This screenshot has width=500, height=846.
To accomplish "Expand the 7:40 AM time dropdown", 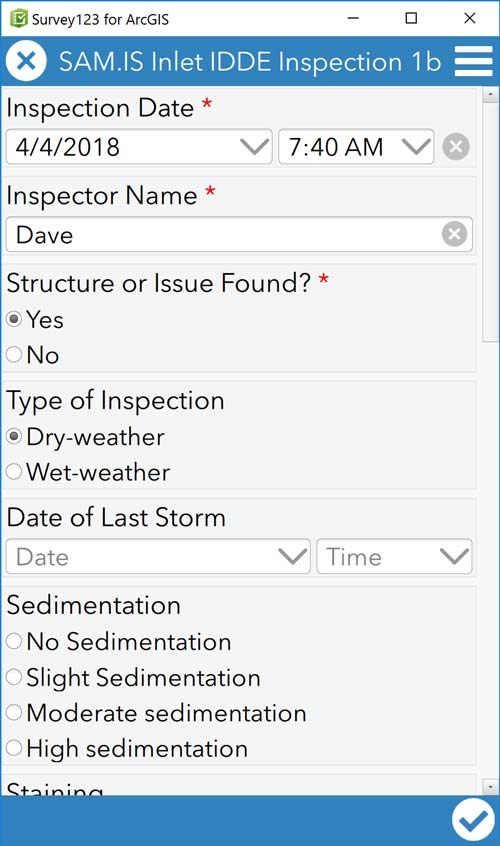I will pos(356,147).
